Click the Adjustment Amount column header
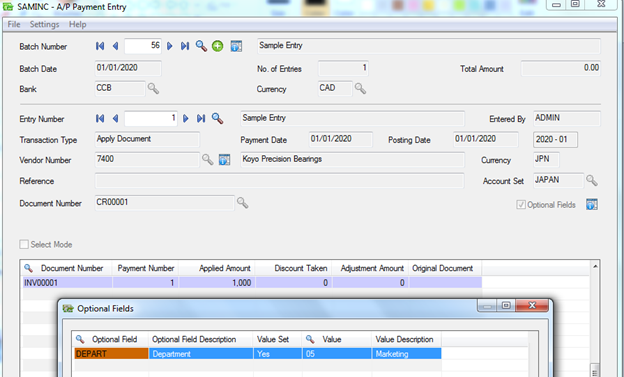The height and width of the screenshot is (377, 624). tap(370, 268)
